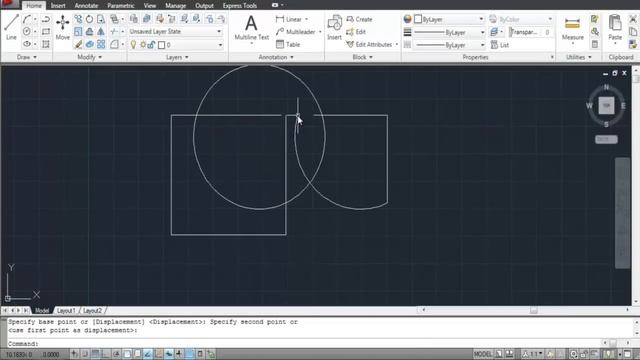This screenshot has height=360, width=640.
Task: Open the Annotate ribbon tab
Action: click(x=86, y=6)
